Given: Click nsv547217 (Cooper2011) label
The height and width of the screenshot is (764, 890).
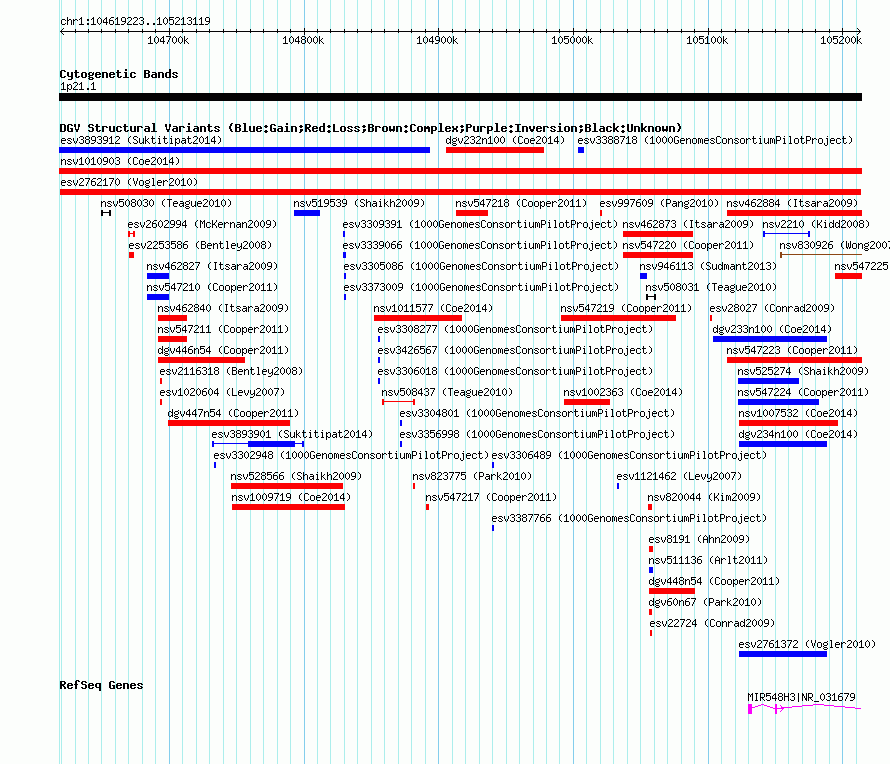Looking at the screenshot, I should click(x=491, y=497).
